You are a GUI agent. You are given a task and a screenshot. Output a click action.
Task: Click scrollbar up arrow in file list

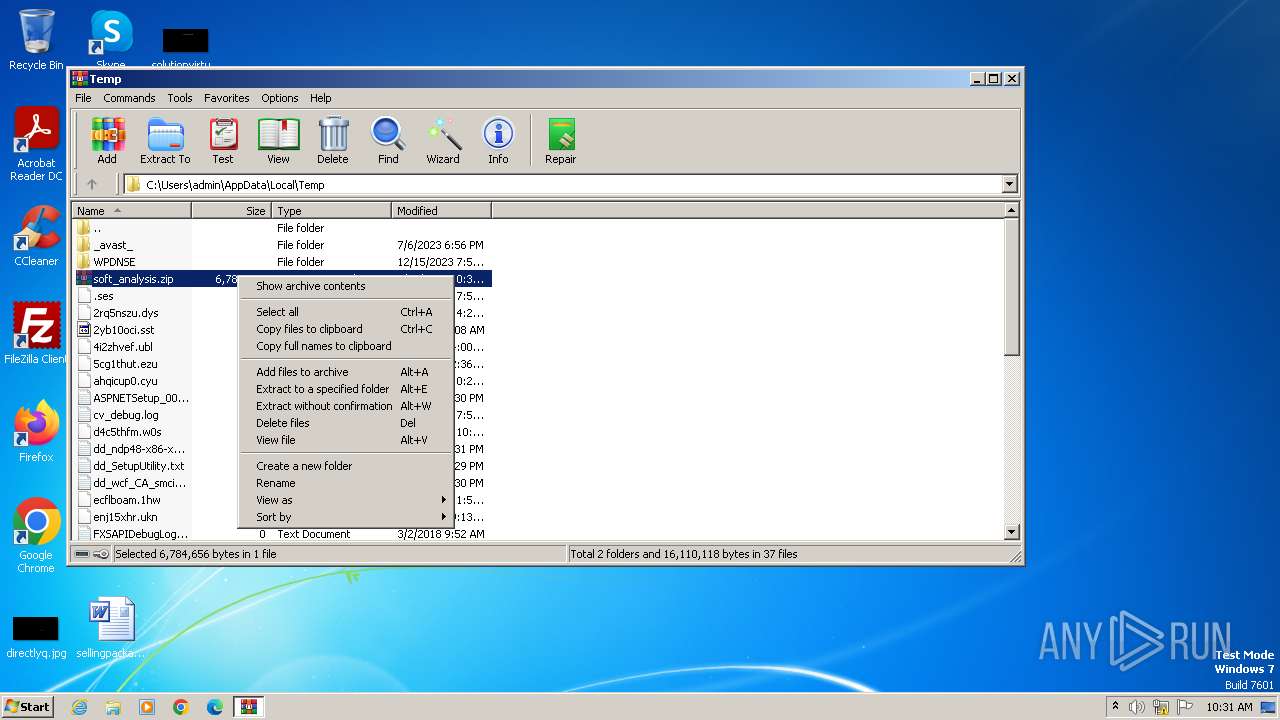click(1011, 211)
